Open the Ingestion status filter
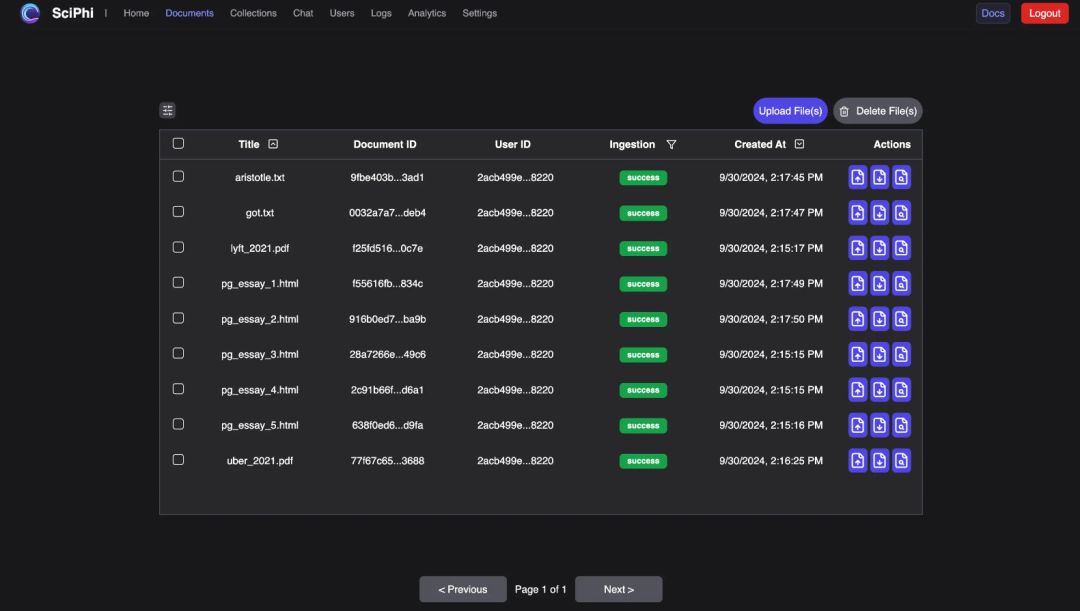Viewport: 1080px width, 611px height. (x=672, y=145)
